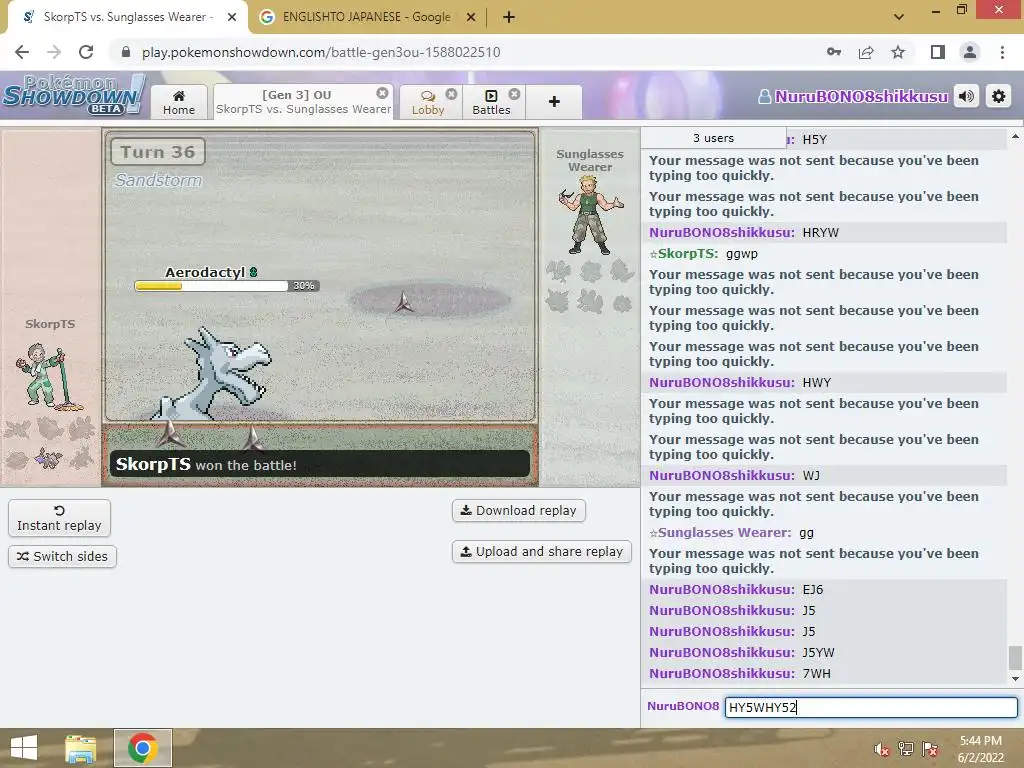Close the Lobby room tab
Screen dimensions: 1024x768
451,94
